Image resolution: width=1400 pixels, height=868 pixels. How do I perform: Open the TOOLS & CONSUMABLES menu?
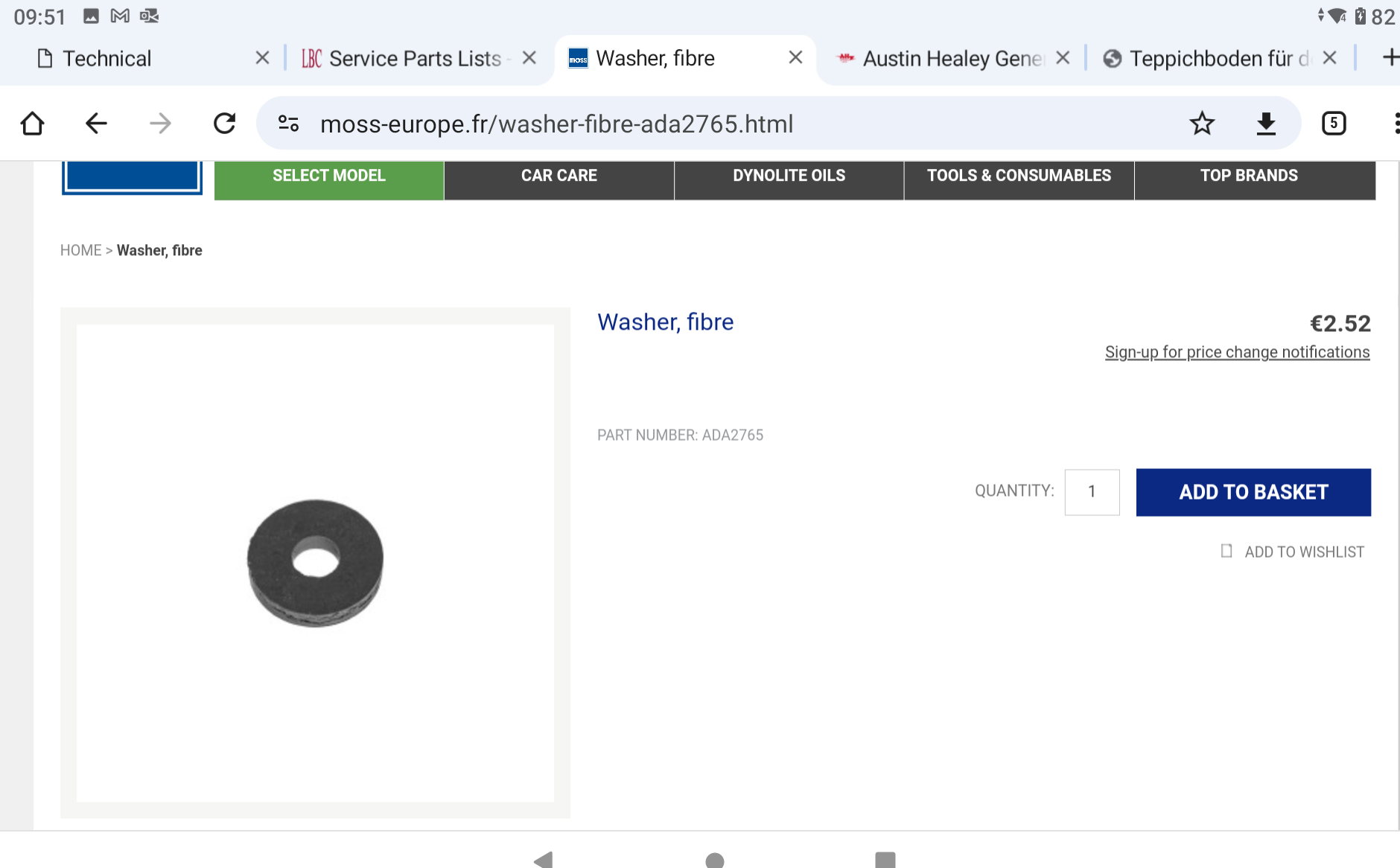pos(1019,179)
